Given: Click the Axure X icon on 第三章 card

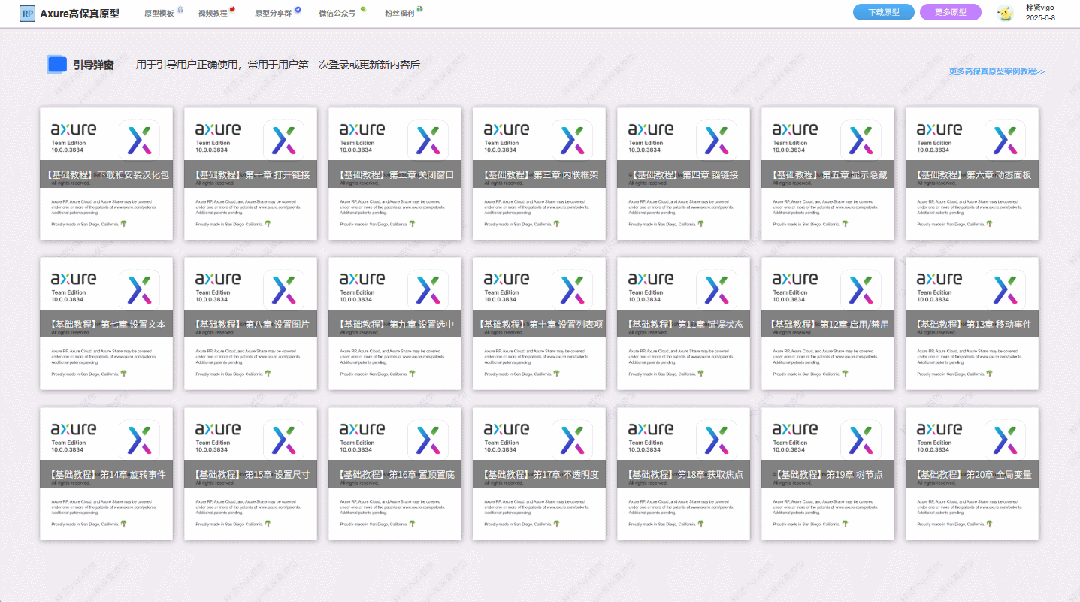Looking at the screenshot, I should pyautogui.click(x=573, y=140).
